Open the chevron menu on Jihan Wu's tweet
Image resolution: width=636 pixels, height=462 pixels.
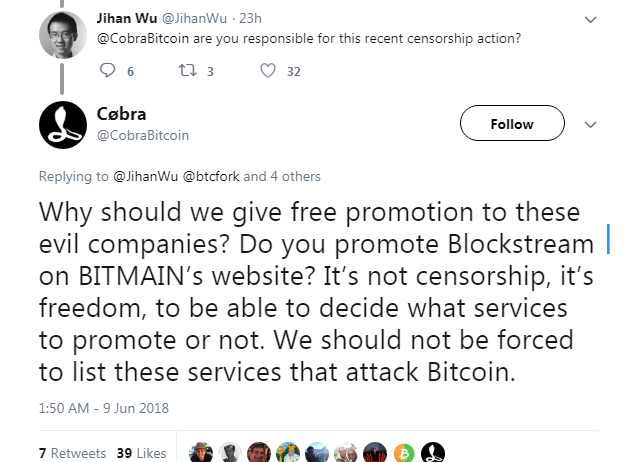[590, 19]
